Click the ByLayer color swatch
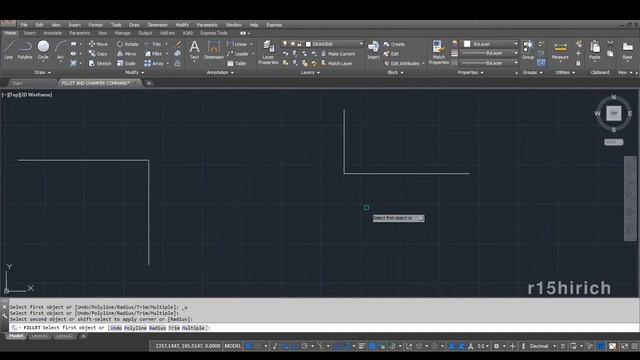Image resolution: width=640 pixels, height=360 pixels. click(467, 44)
